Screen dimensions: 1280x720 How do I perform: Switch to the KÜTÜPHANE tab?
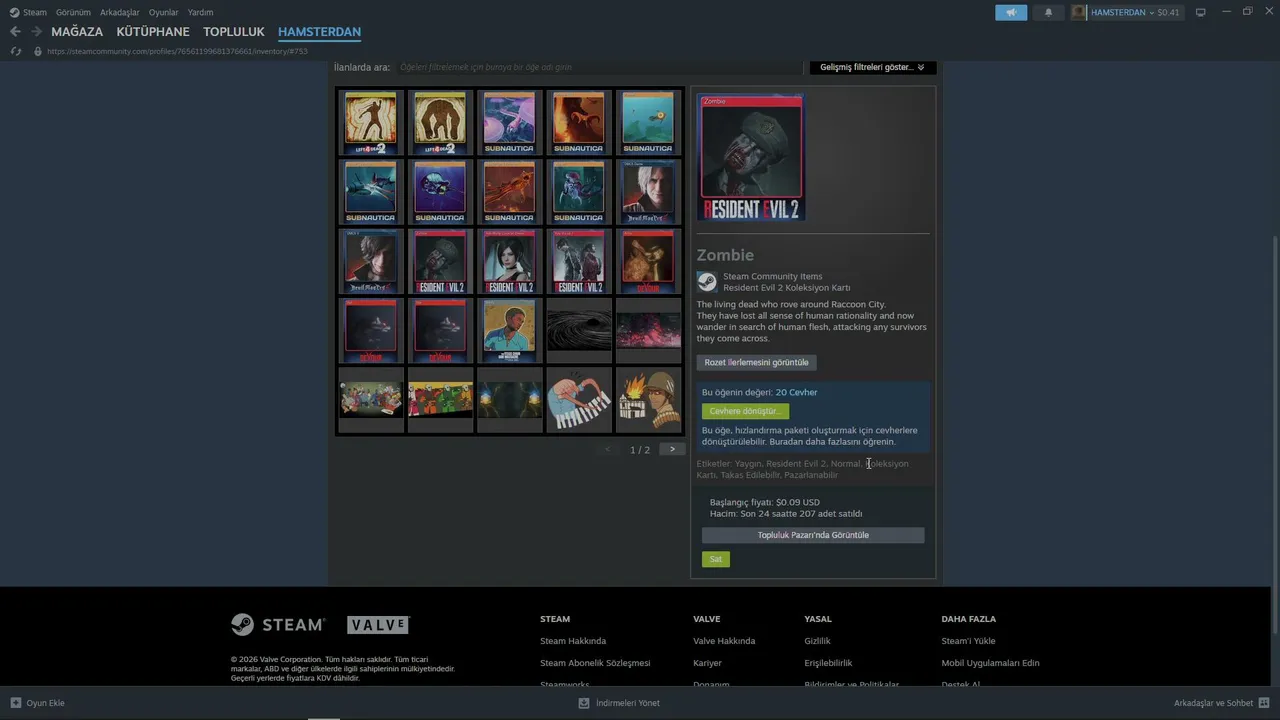pyautogui.click(x=153, y=32)
